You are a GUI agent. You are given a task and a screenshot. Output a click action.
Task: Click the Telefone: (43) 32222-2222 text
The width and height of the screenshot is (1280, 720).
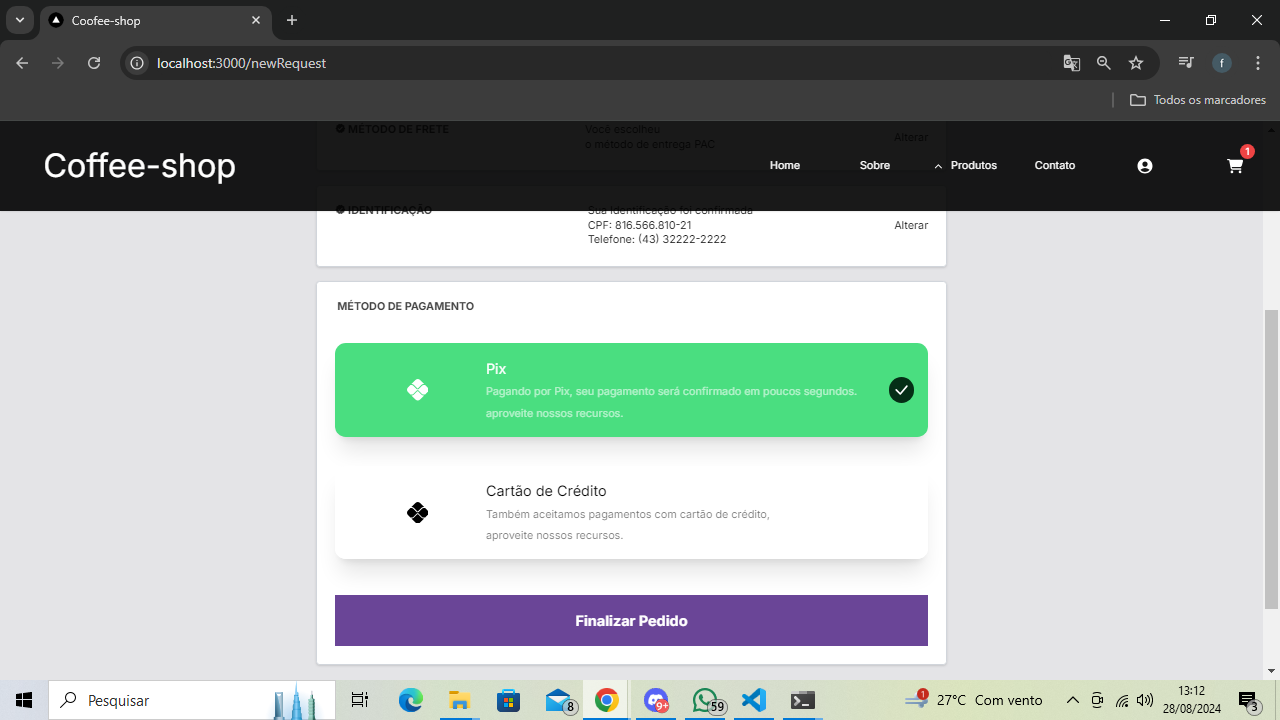(x=657, y=240)
